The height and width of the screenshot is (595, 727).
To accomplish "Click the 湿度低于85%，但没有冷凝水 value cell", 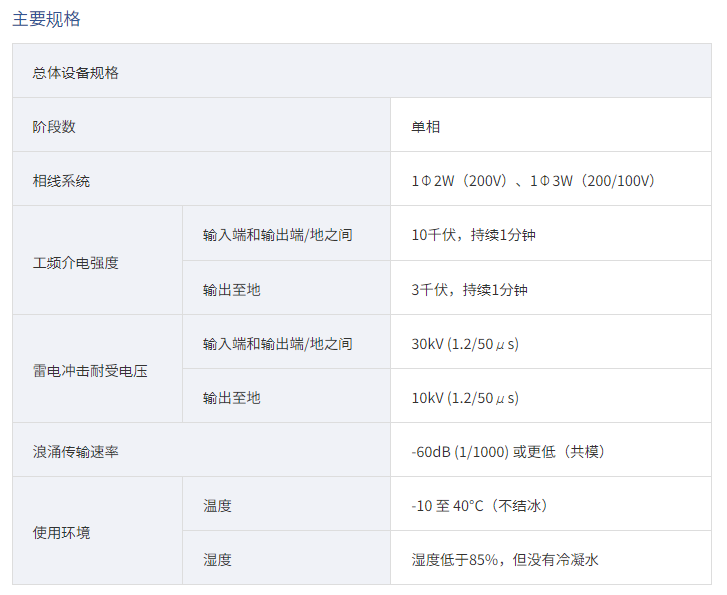I will click(x=505, y=560).
